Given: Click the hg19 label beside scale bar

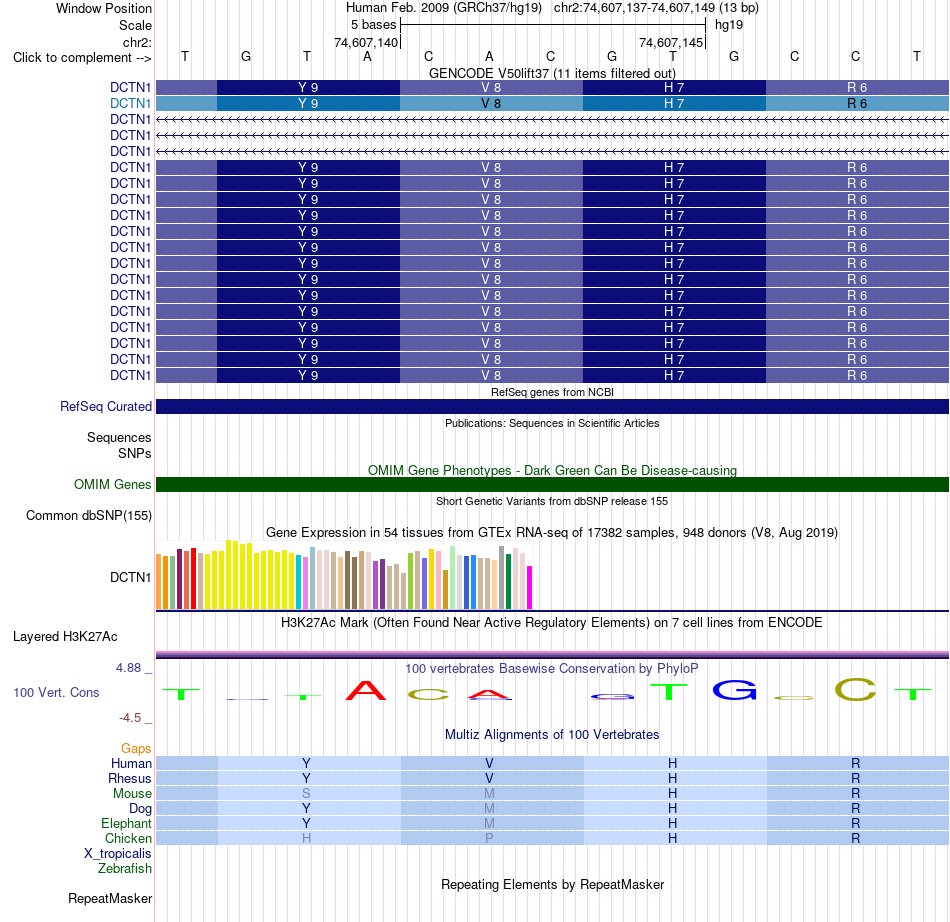Looking at the screenshot, I should 729,25.
